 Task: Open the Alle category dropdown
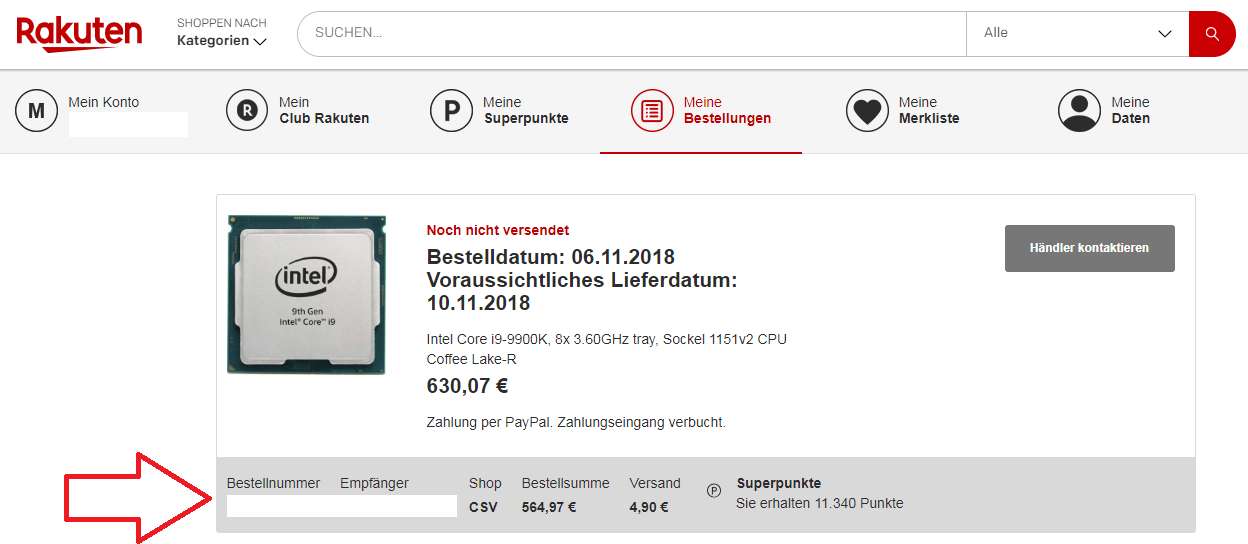(1077, 34)
